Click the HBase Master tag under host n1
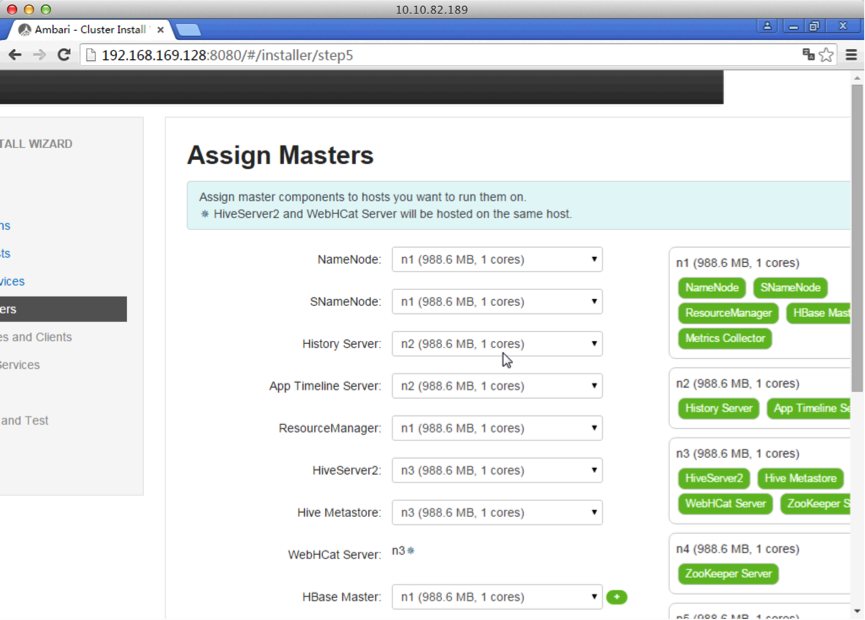 pyautogui.click(x=819, y=313)
